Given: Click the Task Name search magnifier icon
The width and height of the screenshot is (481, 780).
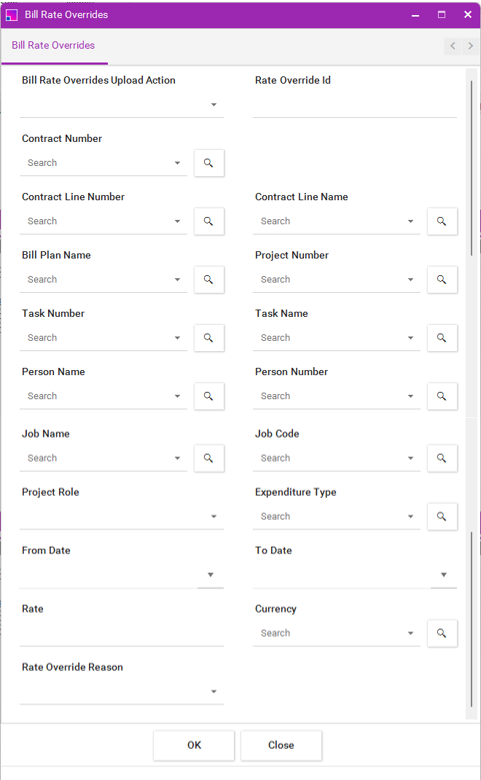Looking at the screenshot, I should coord(442,338).
